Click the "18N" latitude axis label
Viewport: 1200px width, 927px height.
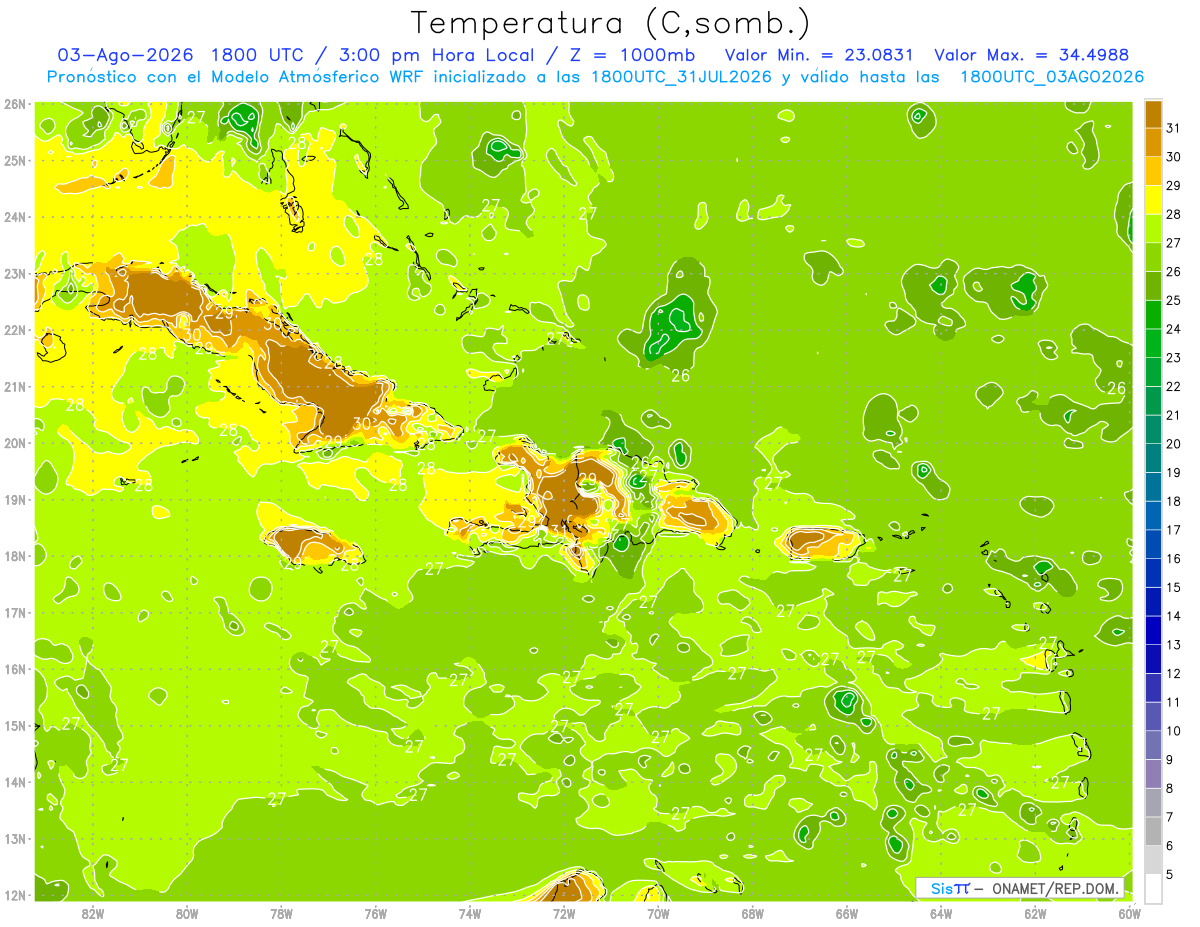point(15,556)
